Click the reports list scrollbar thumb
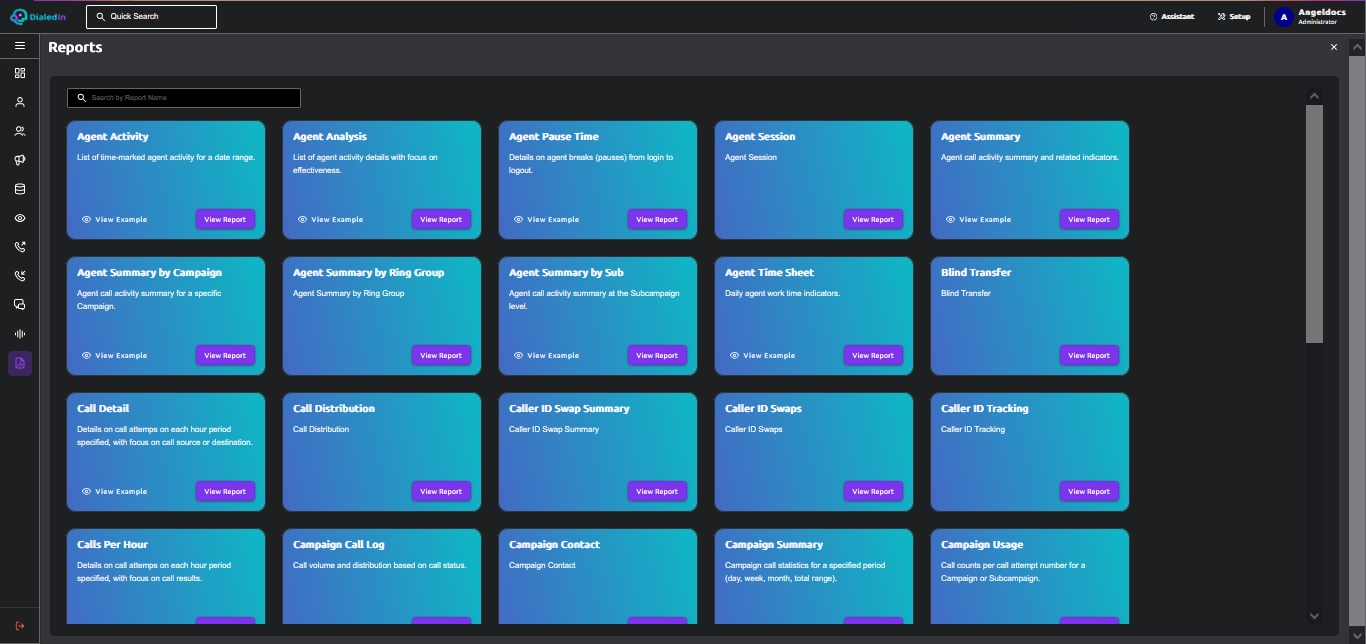Screen dimensions: 1366x644 tap(1314, 224)
